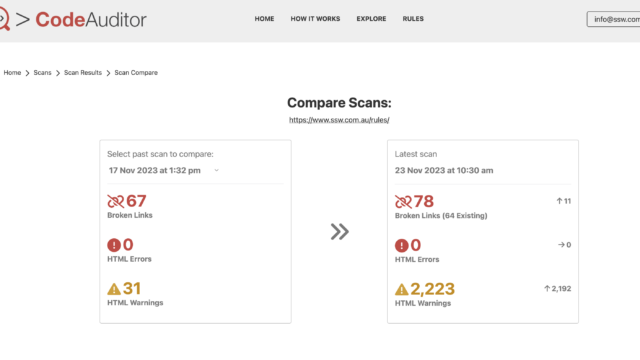Screen dimensions: 640x360
Task: Click the Compare Scans heading
Action: [339, 102]
